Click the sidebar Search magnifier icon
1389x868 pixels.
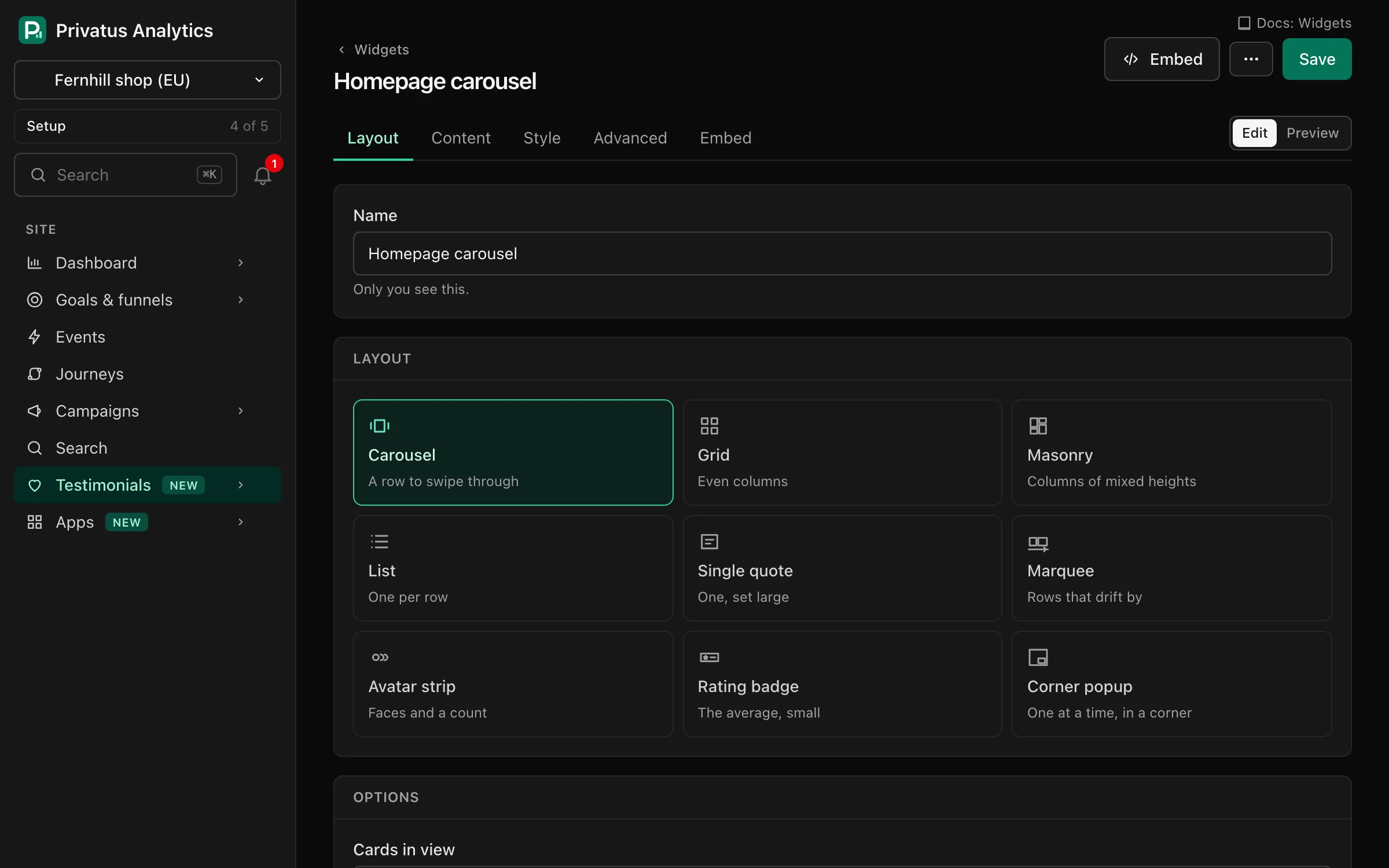click(35, 448)
